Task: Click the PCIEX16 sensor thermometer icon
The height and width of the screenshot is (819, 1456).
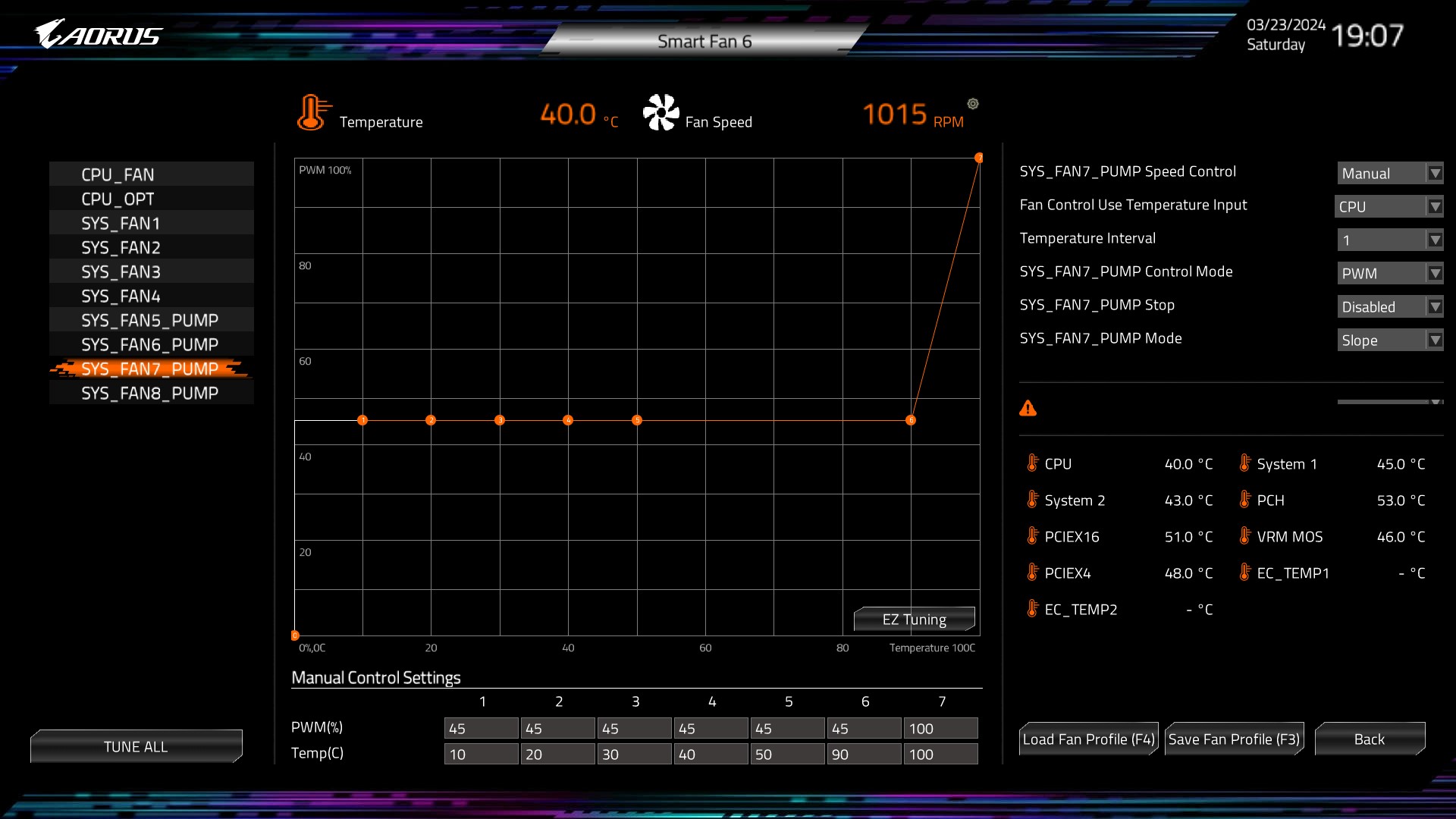Action: [x=1032, y=536]
